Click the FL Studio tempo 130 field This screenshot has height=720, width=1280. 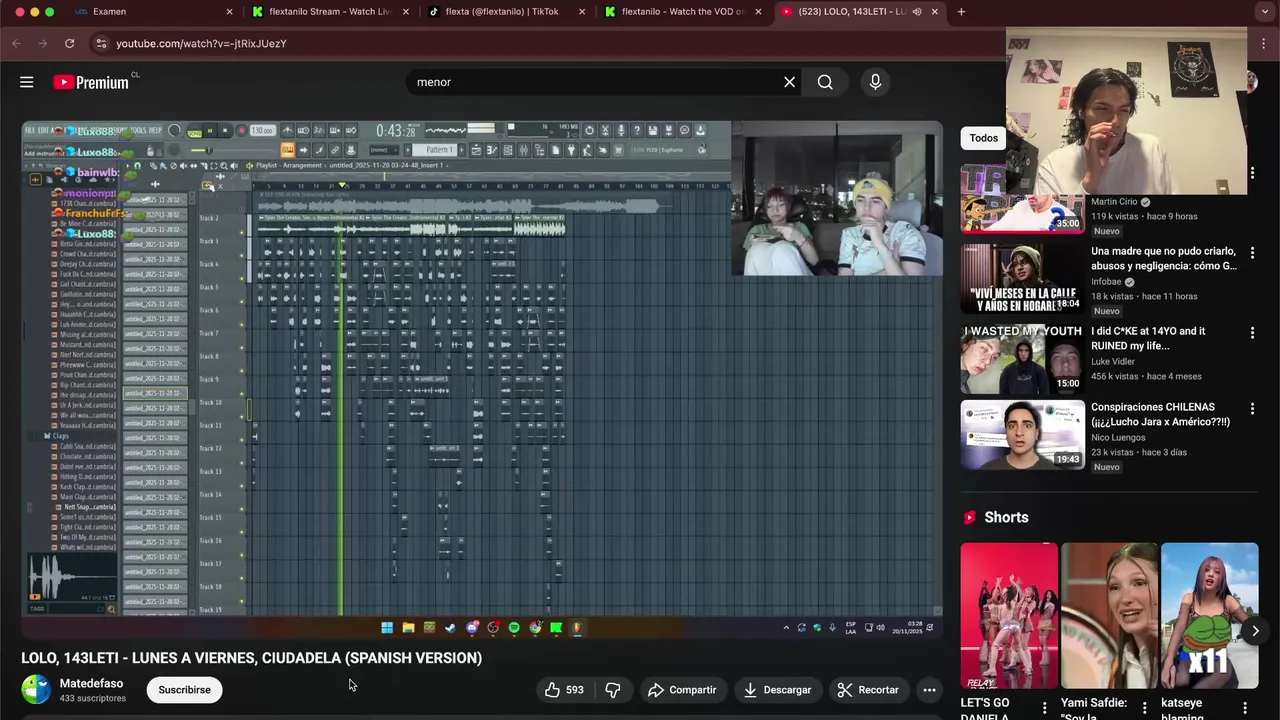coord(263,130)
